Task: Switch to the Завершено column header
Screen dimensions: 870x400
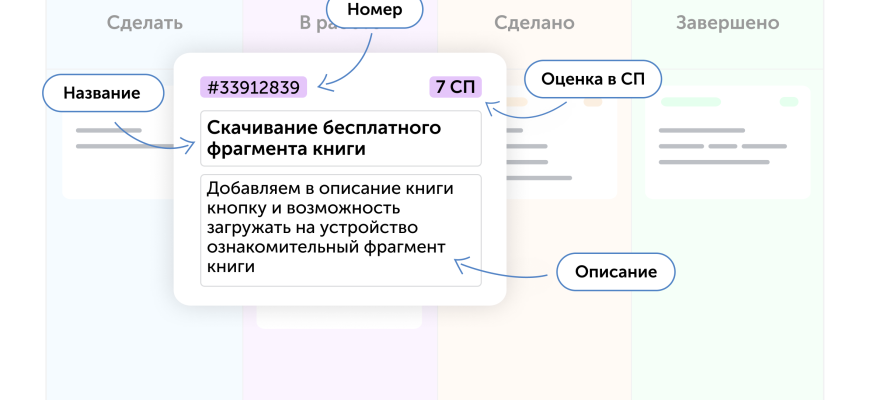Action: click(727, 22)
